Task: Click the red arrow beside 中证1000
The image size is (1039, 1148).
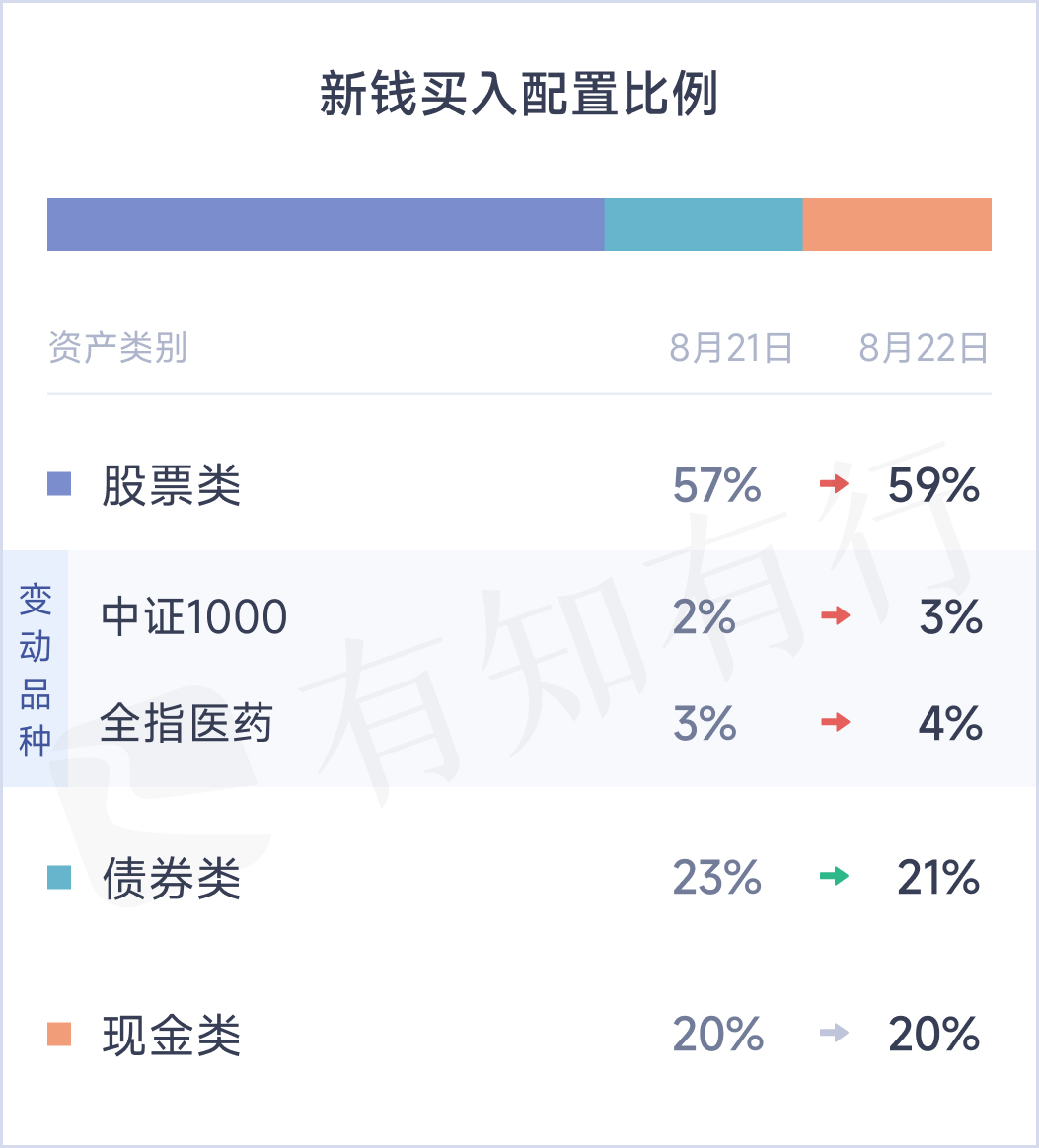Action: tap(835, 616)
